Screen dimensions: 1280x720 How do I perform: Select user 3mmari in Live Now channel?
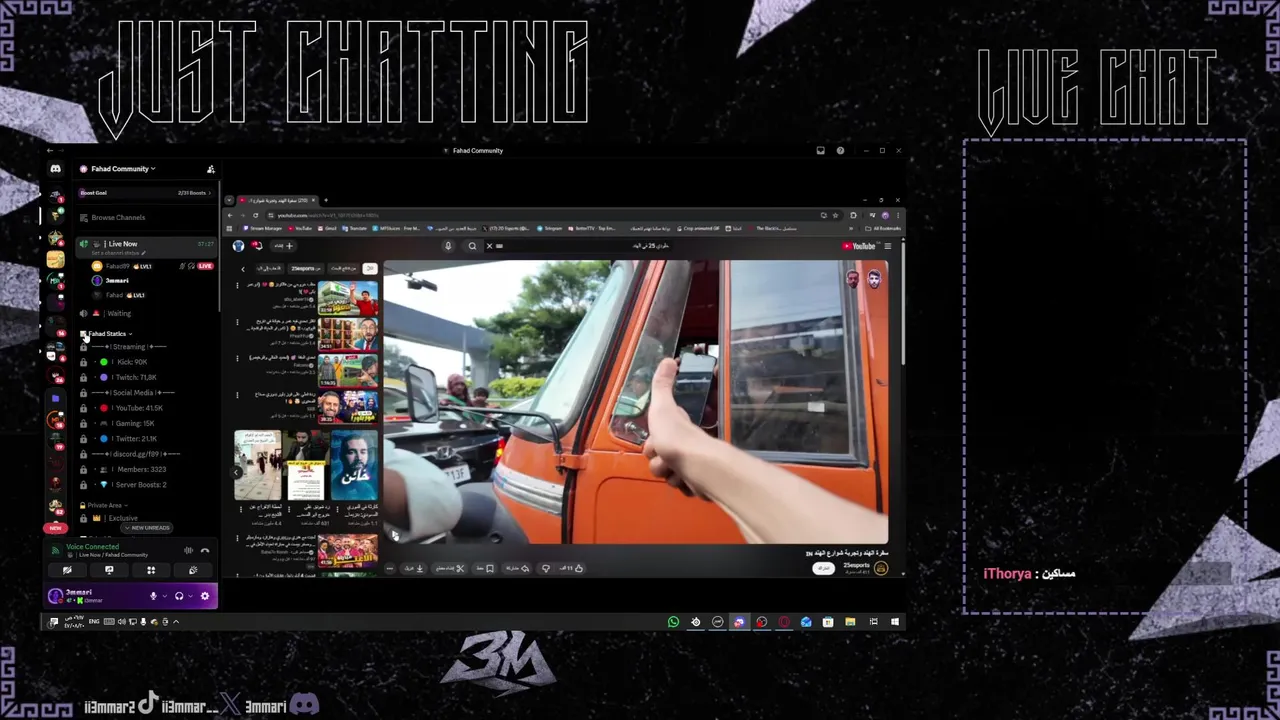pyautogui.click(x=117, y=281)
